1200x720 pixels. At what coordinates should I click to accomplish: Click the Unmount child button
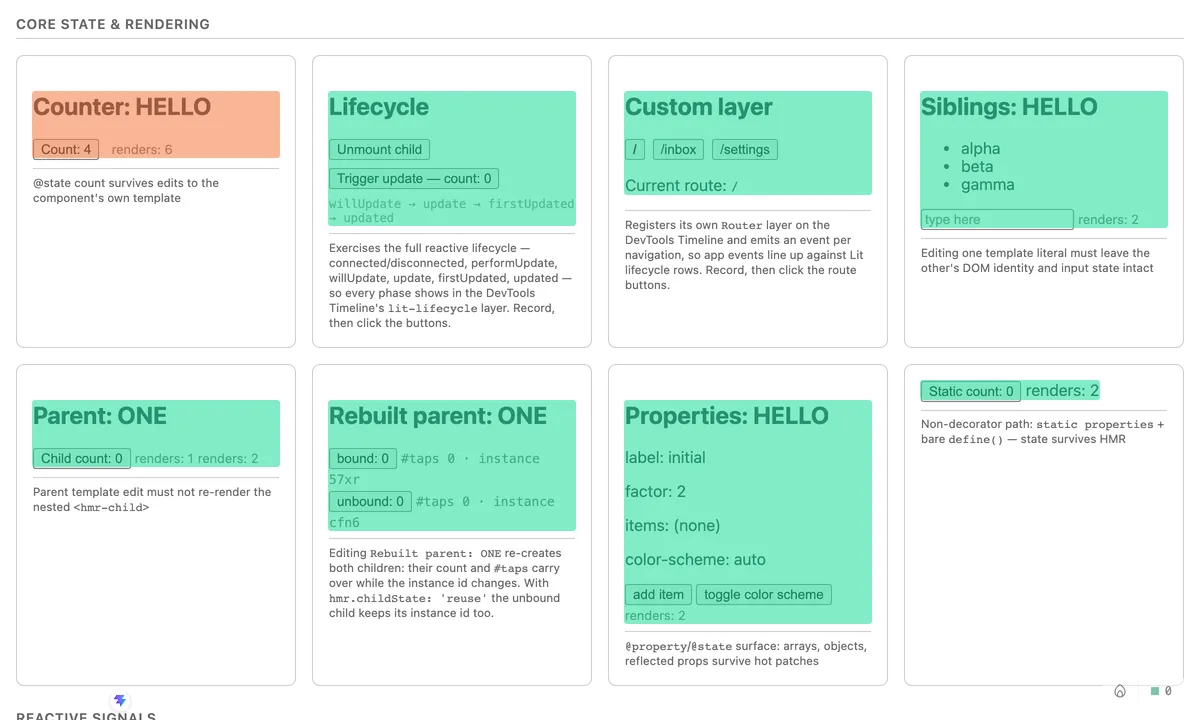pos(379,149)
